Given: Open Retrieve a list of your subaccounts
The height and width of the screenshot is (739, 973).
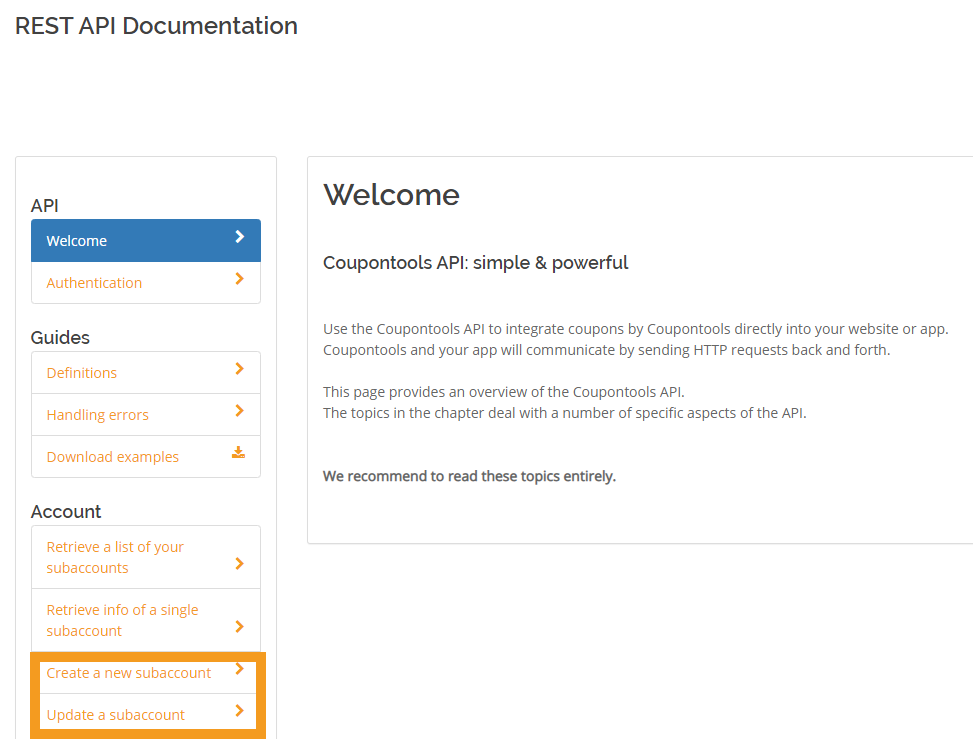Looking at the screenshot, I should click(x=115, y=557).
